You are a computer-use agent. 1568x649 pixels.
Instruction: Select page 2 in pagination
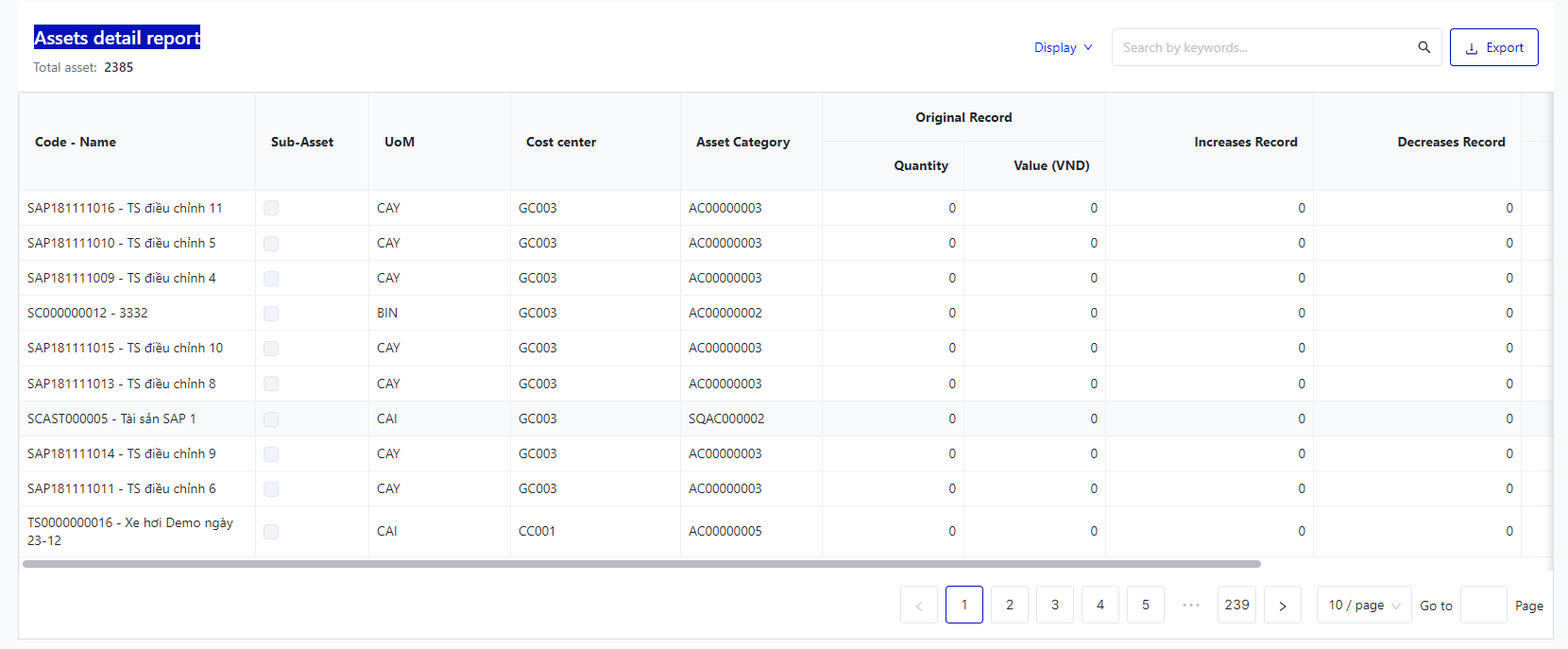click(1010, 606)
